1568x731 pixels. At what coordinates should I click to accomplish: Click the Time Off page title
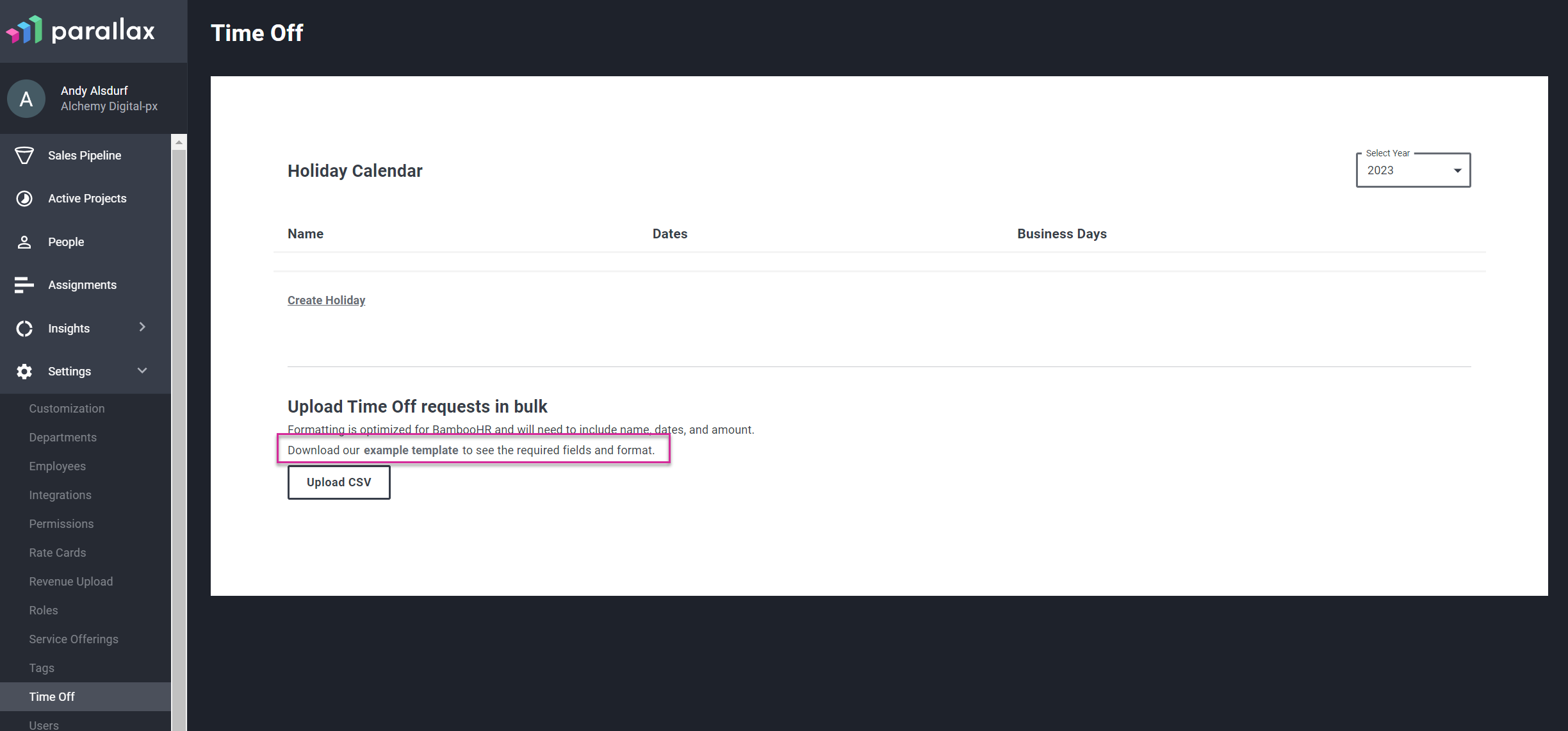pos(257,33)
